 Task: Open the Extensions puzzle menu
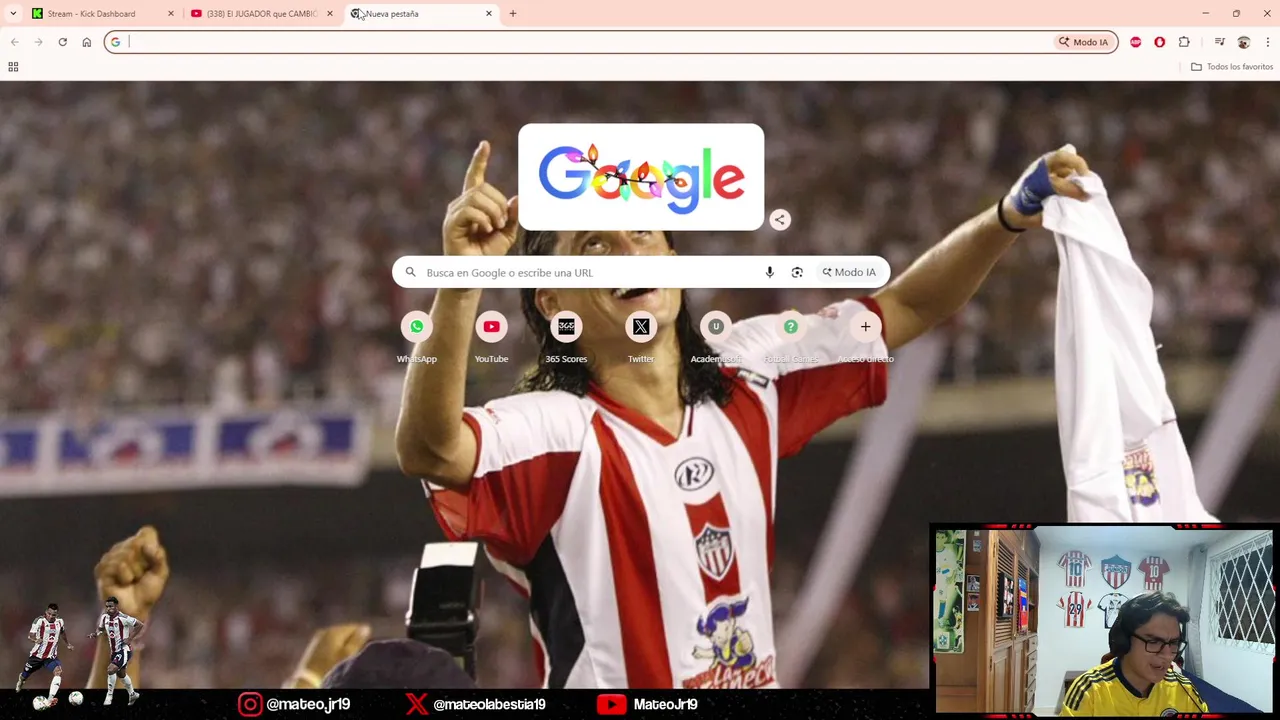point(1184,42)
